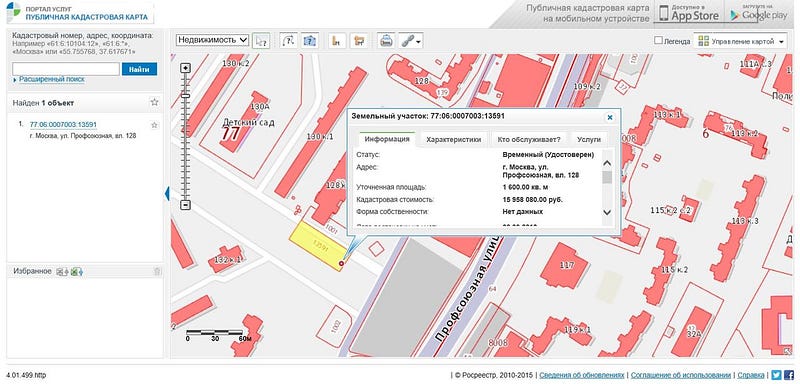Screen dimensions: 800x384
Task: Open the share link dropdown arrow
Action: [x=418, y=42]
